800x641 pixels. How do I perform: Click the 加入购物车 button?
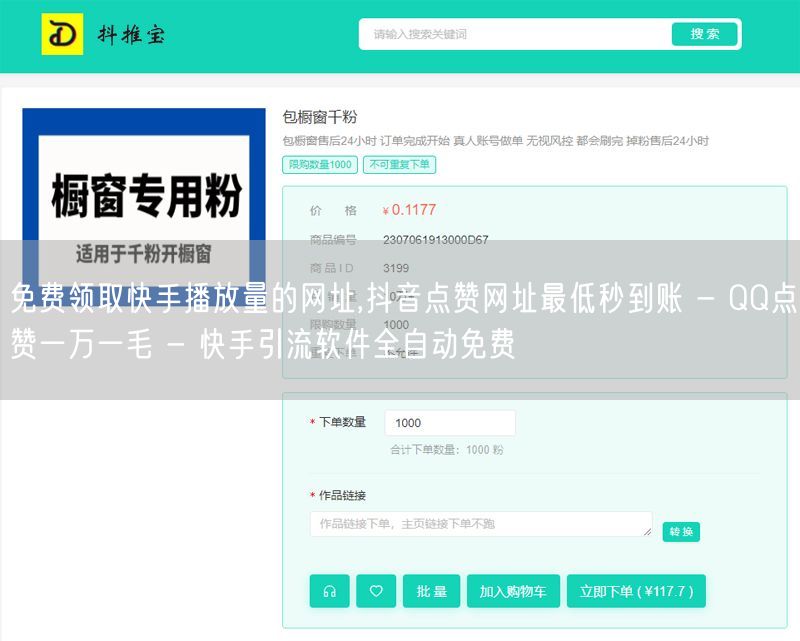[x=513, y=591]
